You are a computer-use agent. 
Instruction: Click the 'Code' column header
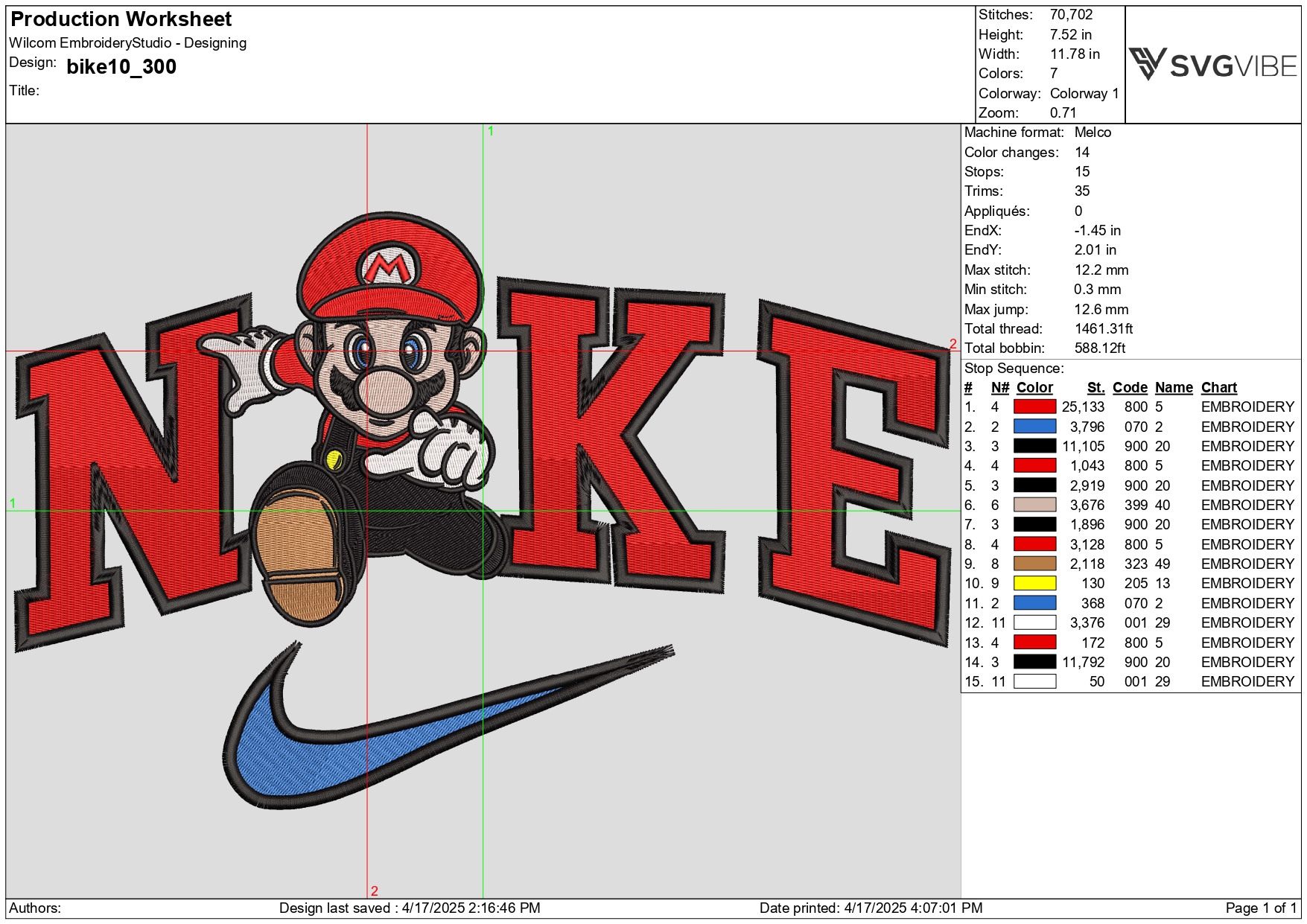[1130, 387]
